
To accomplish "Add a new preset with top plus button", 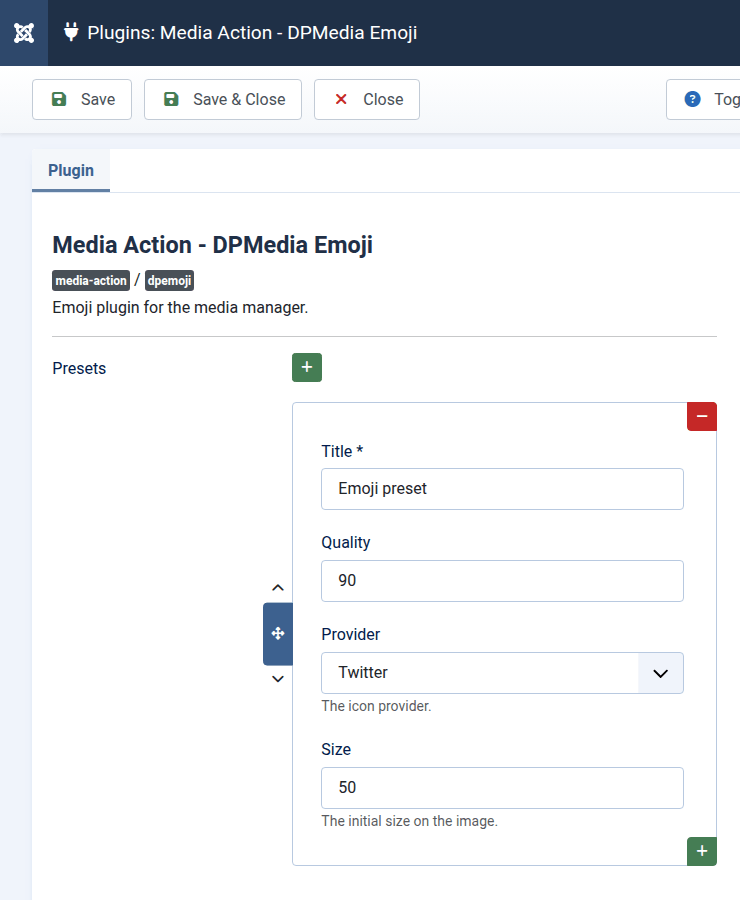I will pyautogui.click(x=306, y=368).
